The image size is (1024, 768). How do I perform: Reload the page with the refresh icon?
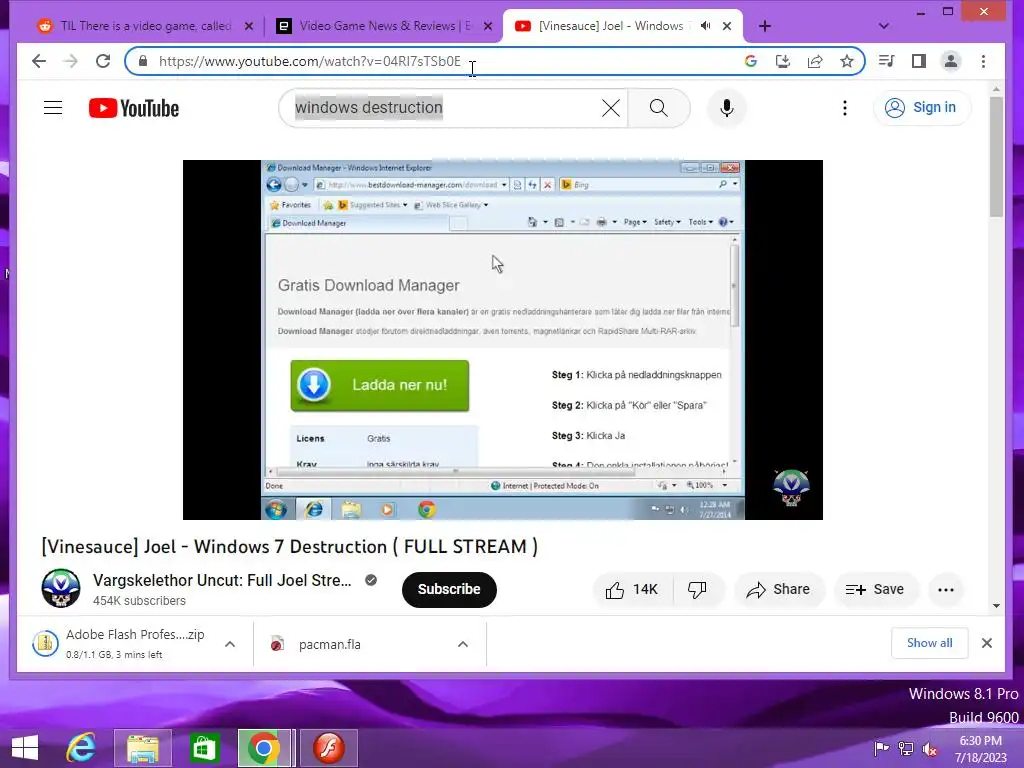coord(103,61)
